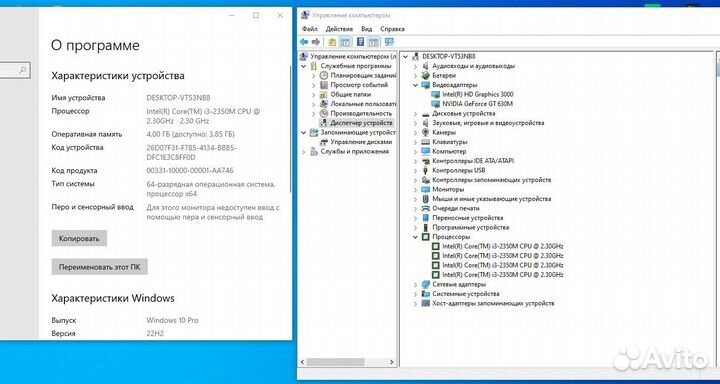Click the Общие папки folder icon
This screenshot has height=384, width=720.
pyautogui.click(x=324, y=94)
